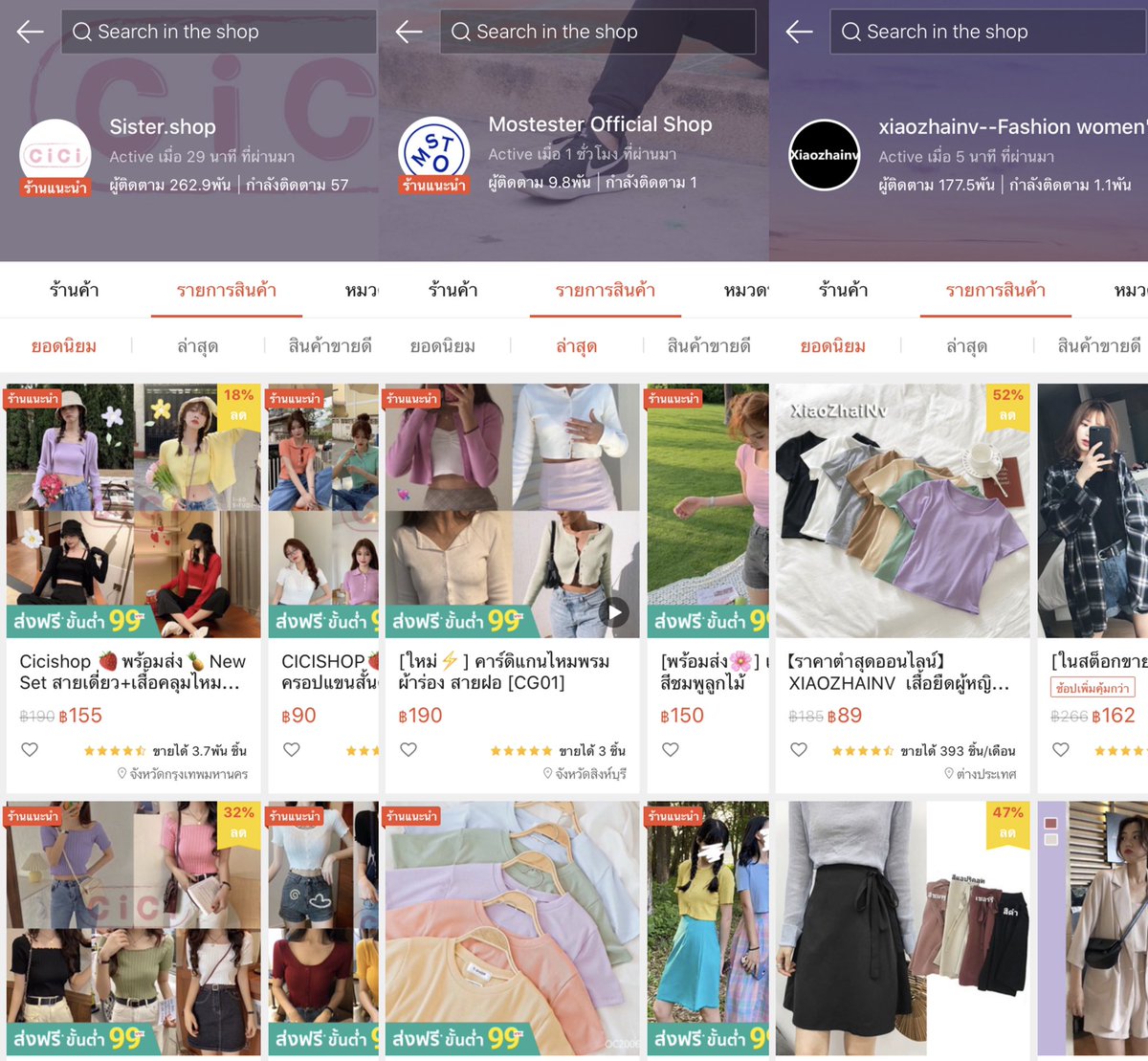Favorite the XIAOZHAINV ฿89 t-shirt item
This screenshot has height=1061, width=1148.
point(799,750)
